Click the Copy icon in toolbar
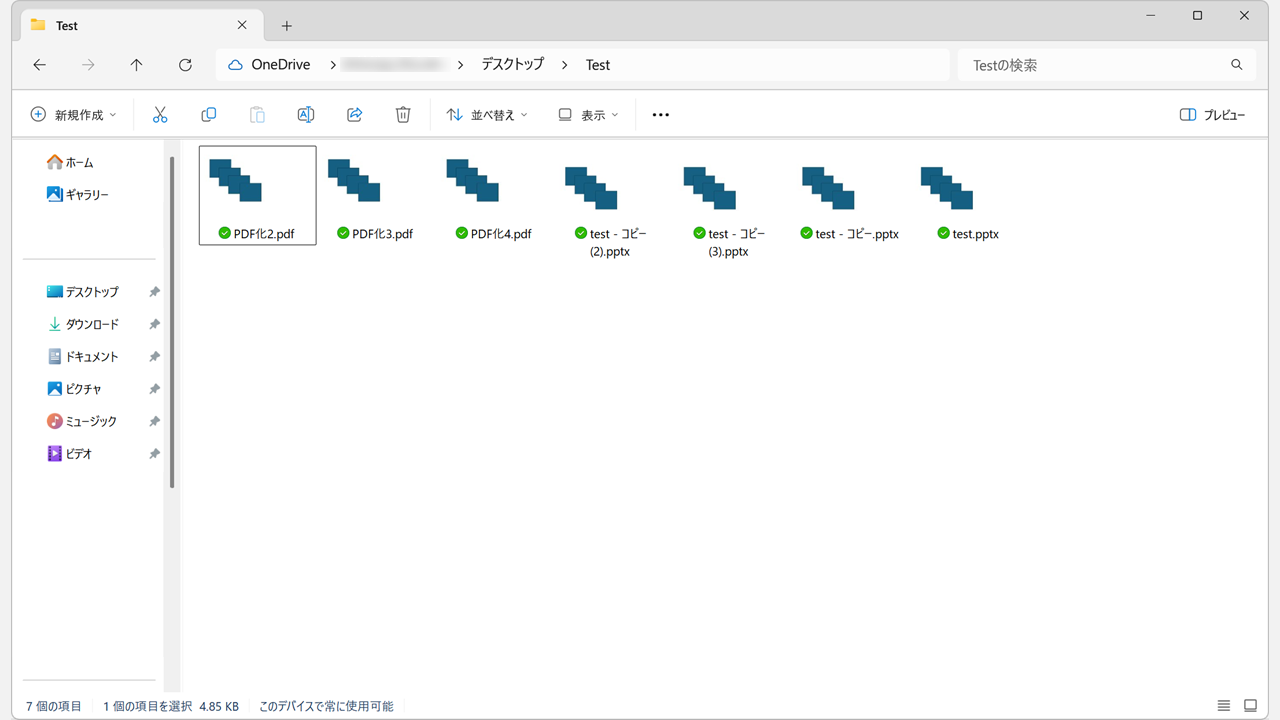Image resolution: width=1280 pixels, height=720 pixels. (x=208, y=115)
